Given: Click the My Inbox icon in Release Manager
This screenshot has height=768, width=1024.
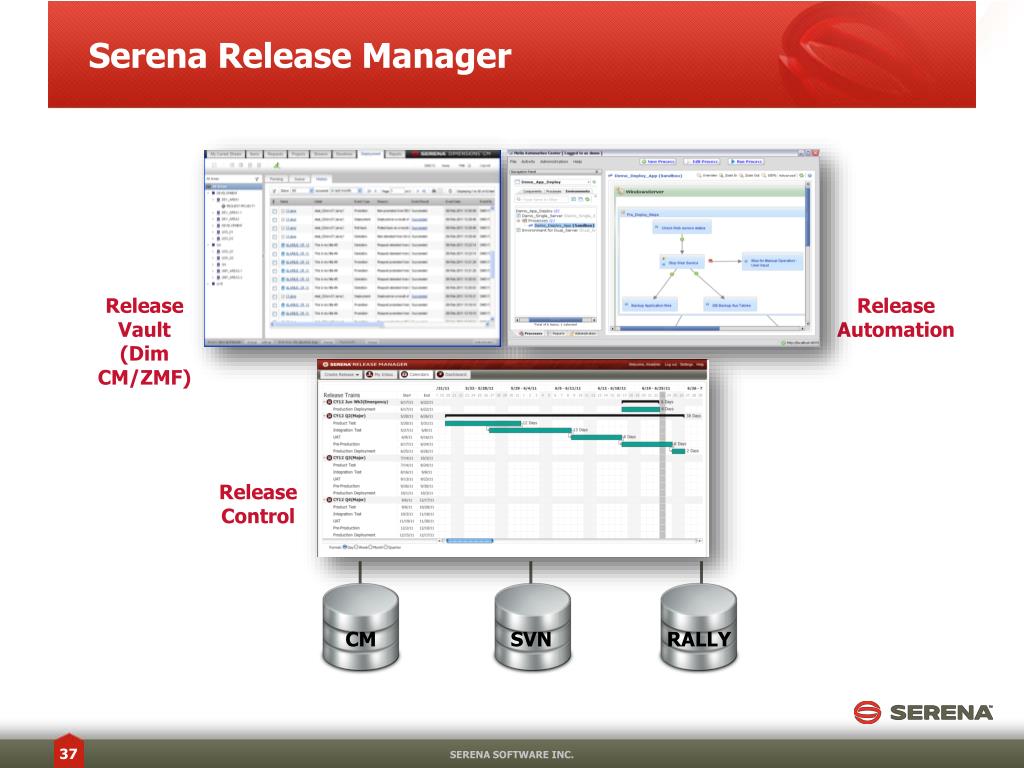Looking at the screenshot, I should point(370,374).
